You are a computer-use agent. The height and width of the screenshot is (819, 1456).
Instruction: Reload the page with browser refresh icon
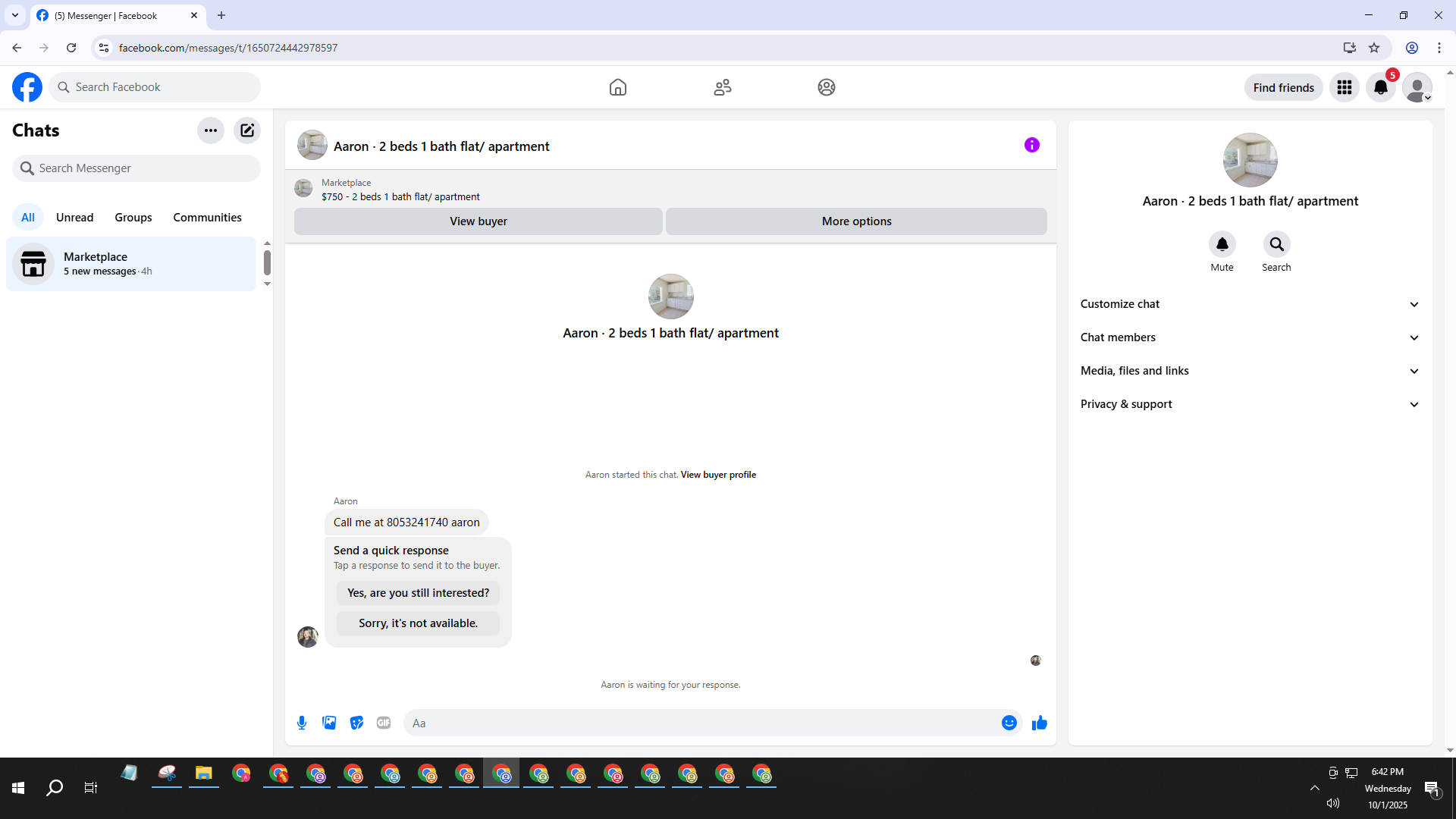pyautogui.click(x=71, y=48)
